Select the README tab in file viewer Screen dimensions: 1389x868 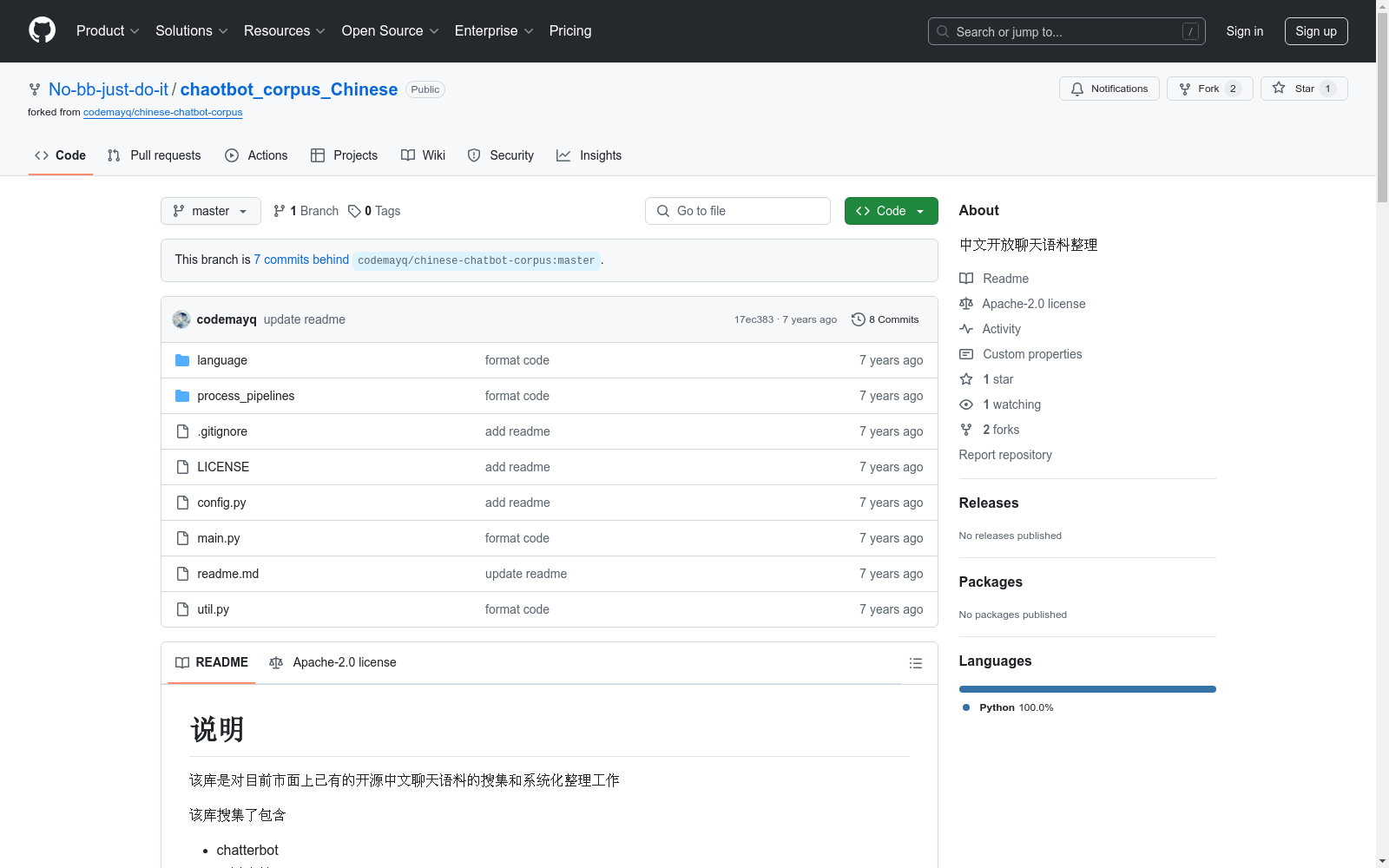[x=212, y=662]
